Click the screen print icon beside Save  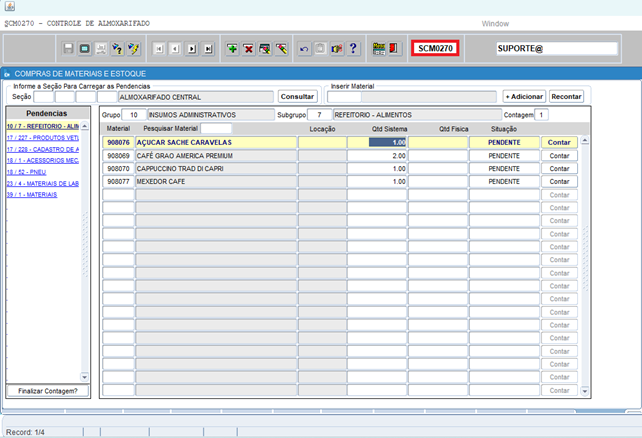(84, 49)
